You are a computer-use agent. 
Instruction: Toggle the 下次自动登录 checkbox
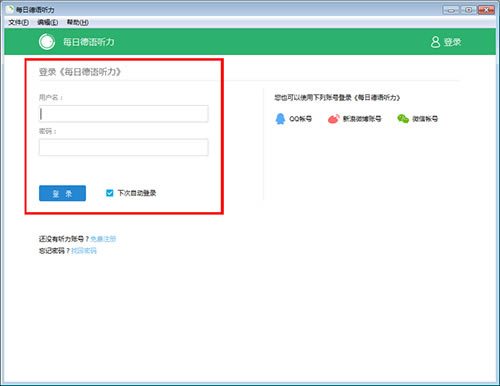coord(109,193)
